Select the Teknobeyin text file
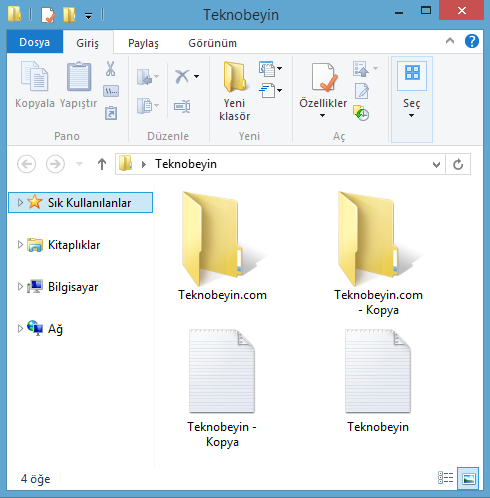Screen dimensions: 490x498 coord(378,380)
